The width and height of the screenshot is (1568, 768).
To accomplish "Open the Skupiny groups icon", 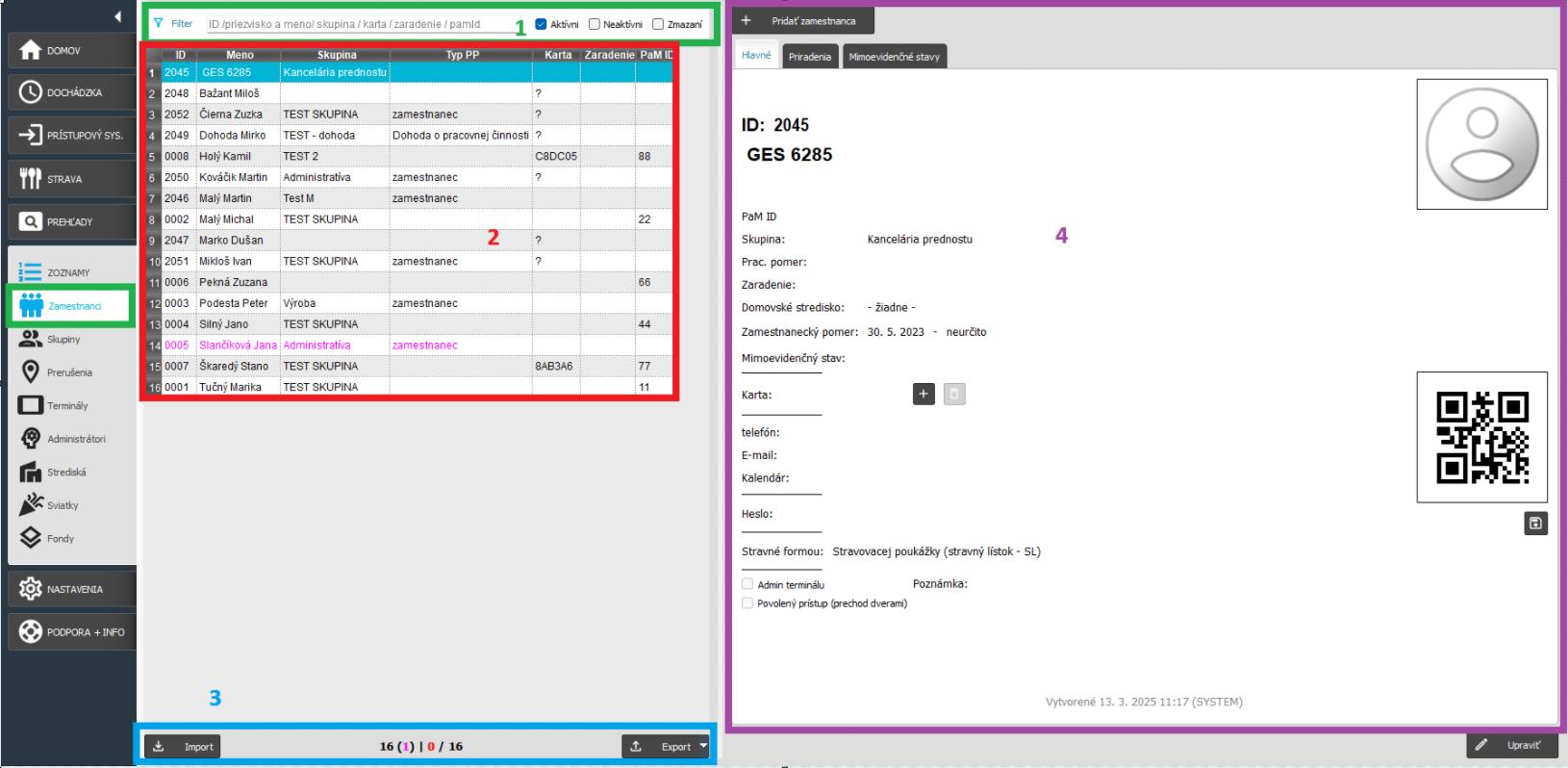I will (31, 340).
